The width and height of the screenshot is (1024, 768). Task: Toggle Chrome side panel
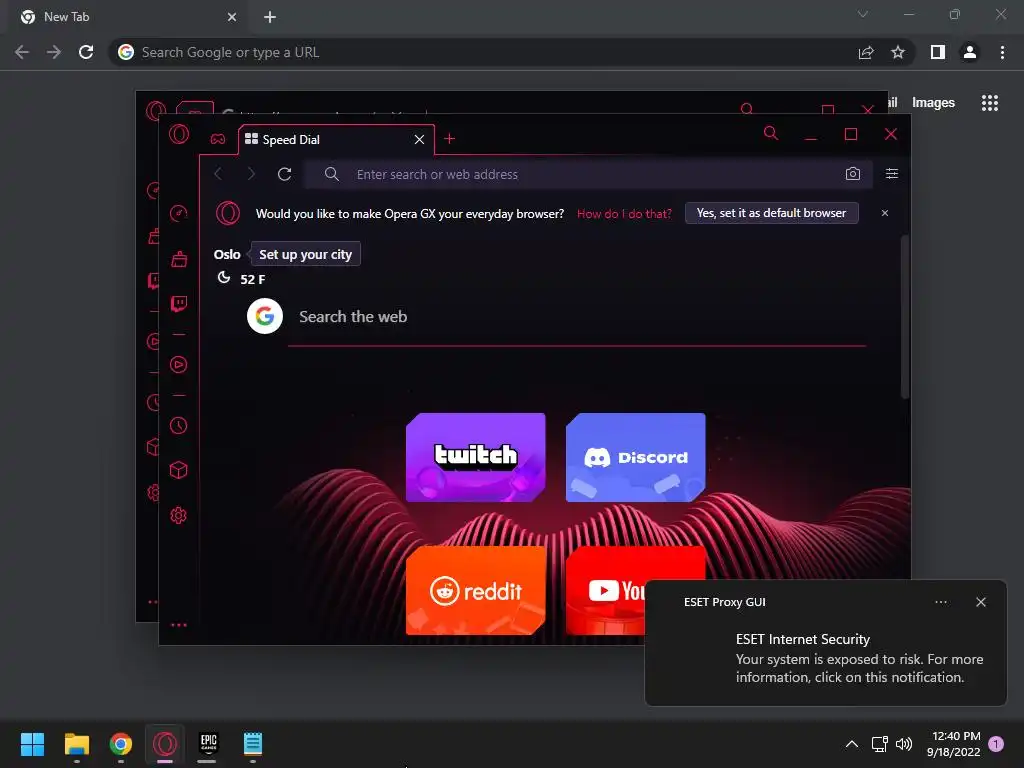pyautogui.click(x=937, y=52)
